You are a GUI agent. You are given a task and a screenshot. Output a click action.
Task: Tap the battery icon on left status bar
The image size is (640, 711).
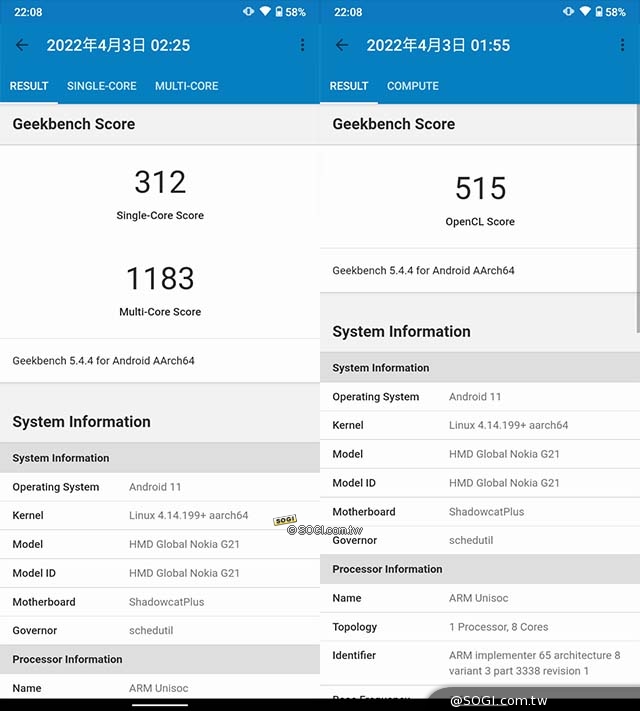tap(279, 11)
